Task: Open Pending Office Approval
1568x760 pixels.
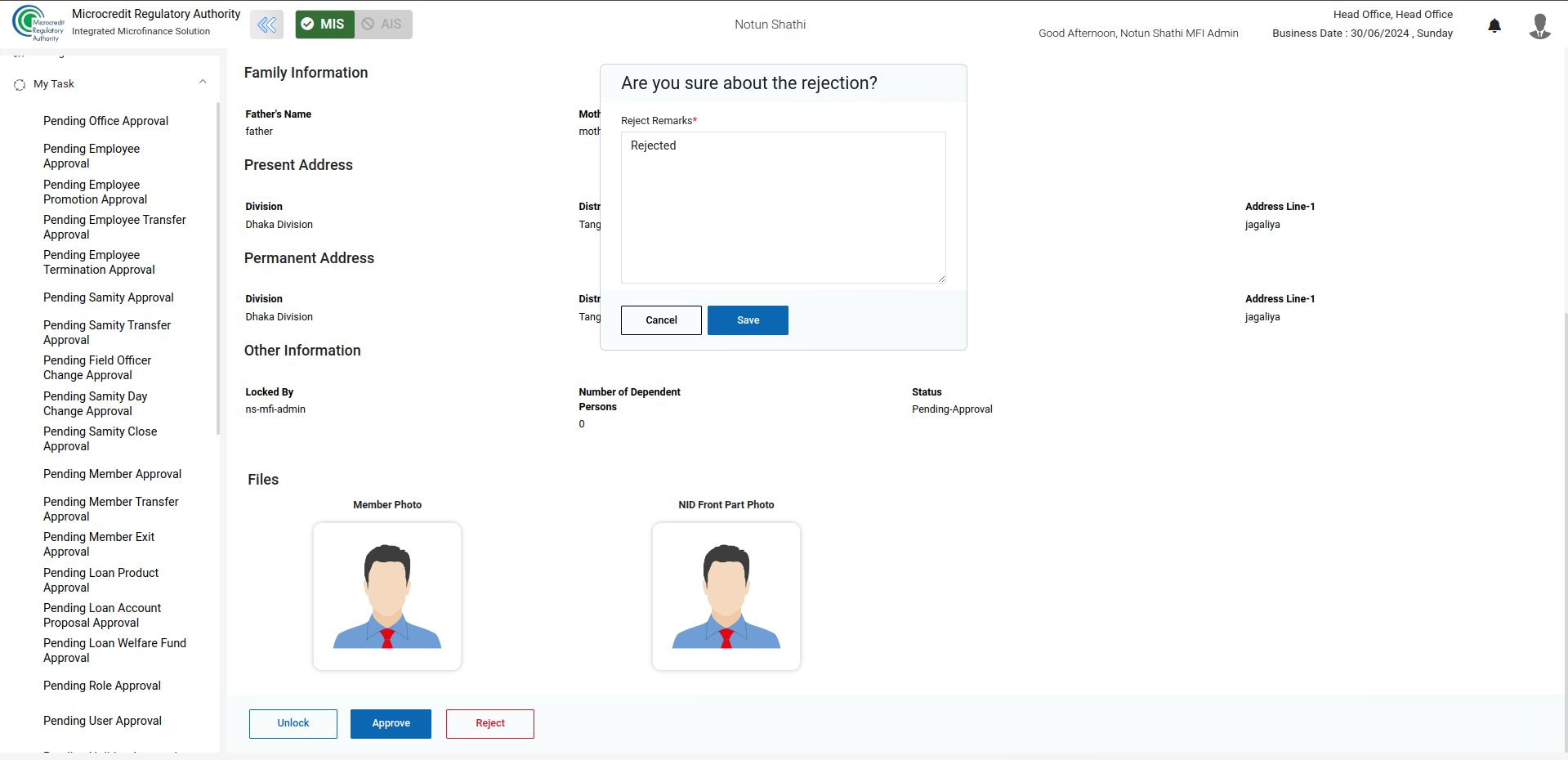Action: point(105,121)
